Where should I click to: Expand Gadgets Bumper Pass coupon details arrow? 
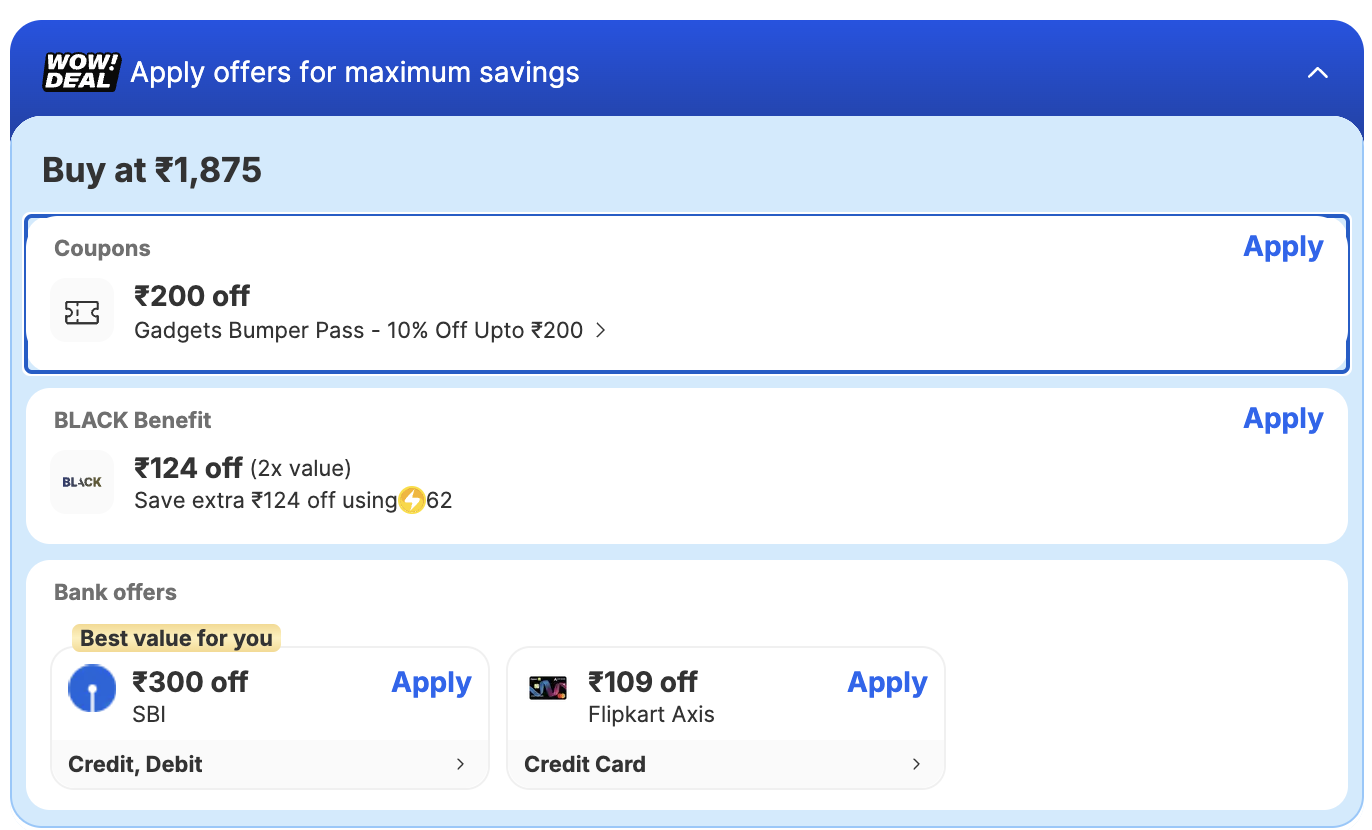(601, 330)
